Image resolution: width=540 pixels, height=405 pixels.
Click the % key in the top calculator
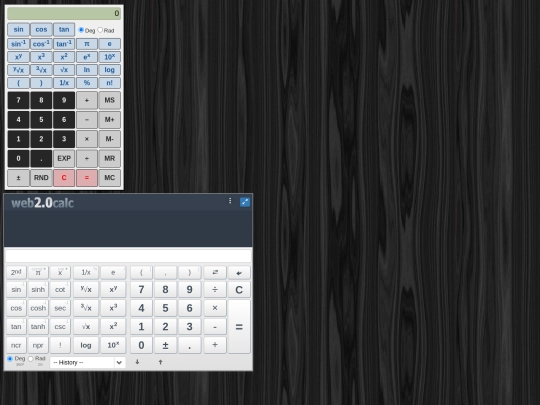tap(87, 83)
